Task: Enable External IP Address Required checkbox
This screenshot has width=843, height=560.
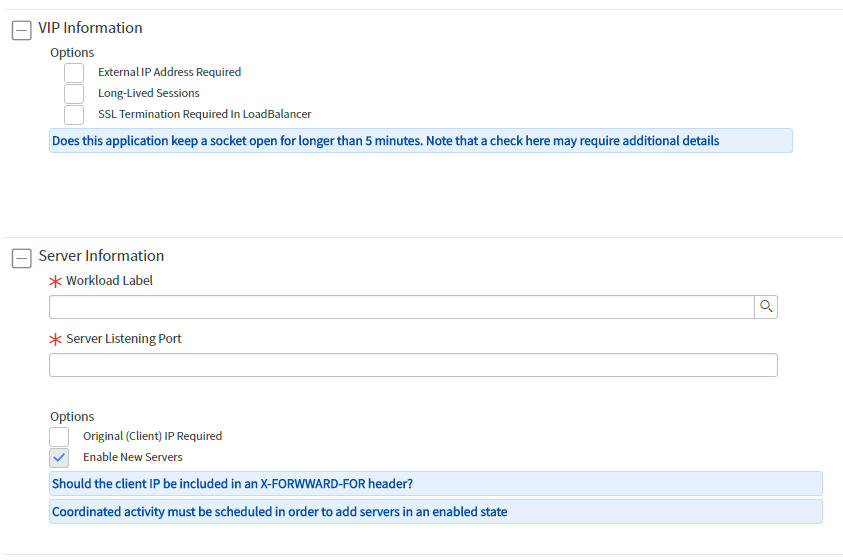Action: point(74,73)
